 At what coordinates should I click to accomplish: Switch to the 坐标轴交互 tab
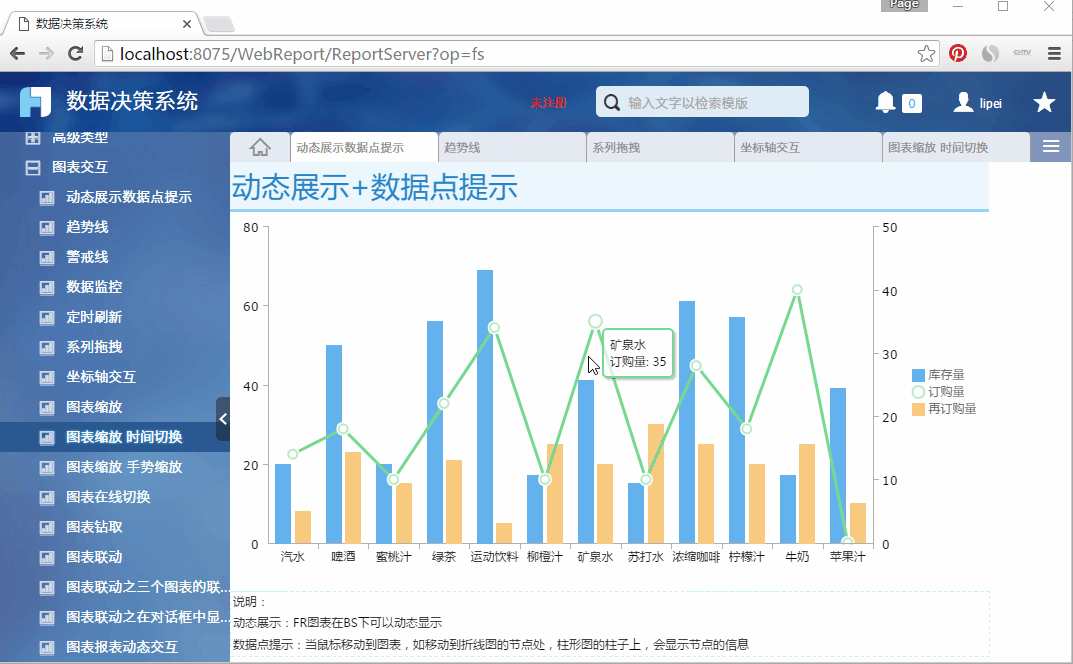808,146
